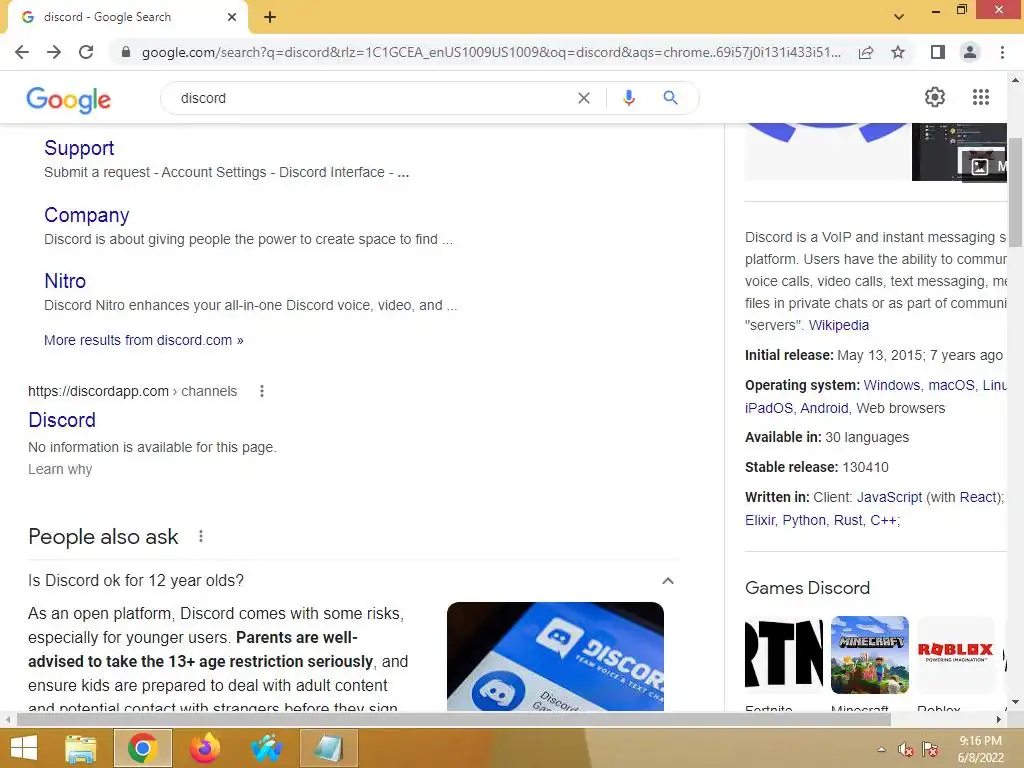Image resolution: width=1024 pixels, height=768 pixels.
Task: Go forward to the next page
Action: coord(54,52)
